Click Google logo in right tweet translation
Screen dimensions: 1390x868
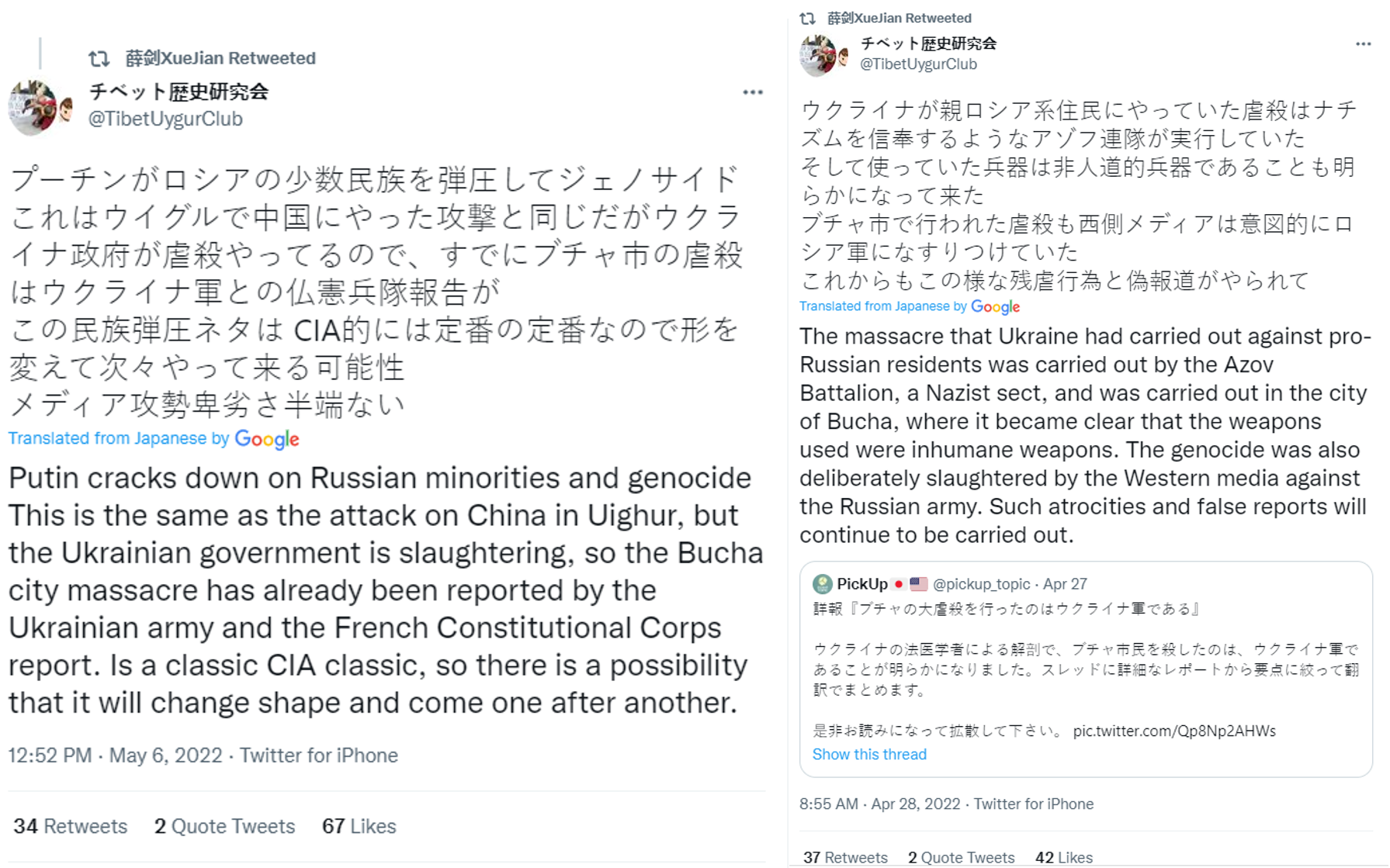995,307
